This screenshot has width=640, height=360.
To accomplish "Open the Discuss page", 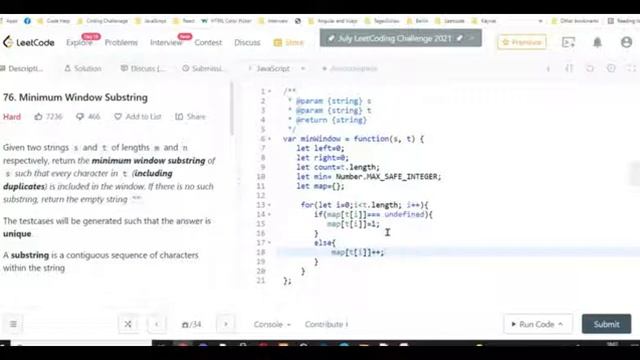I will pos(247,42).
